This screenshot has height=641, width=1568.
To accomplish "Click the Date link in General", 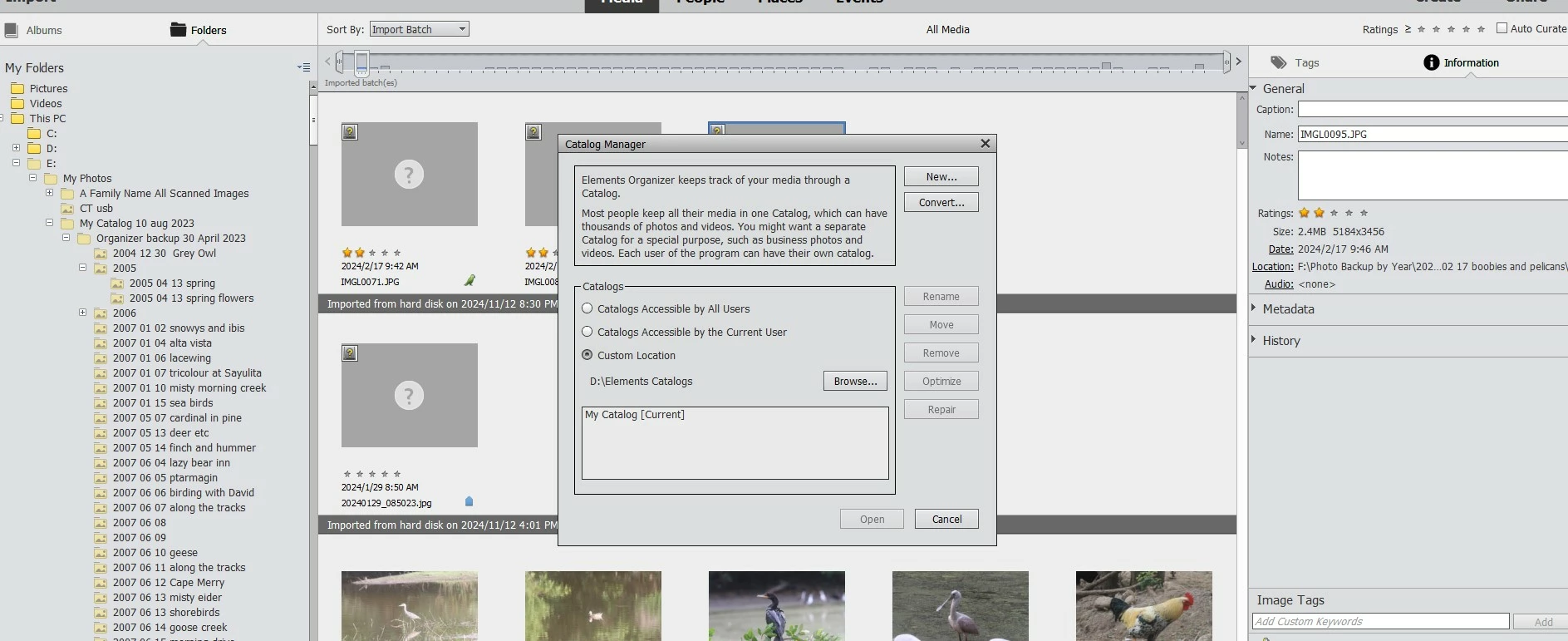I will [x=1280, y=249].
